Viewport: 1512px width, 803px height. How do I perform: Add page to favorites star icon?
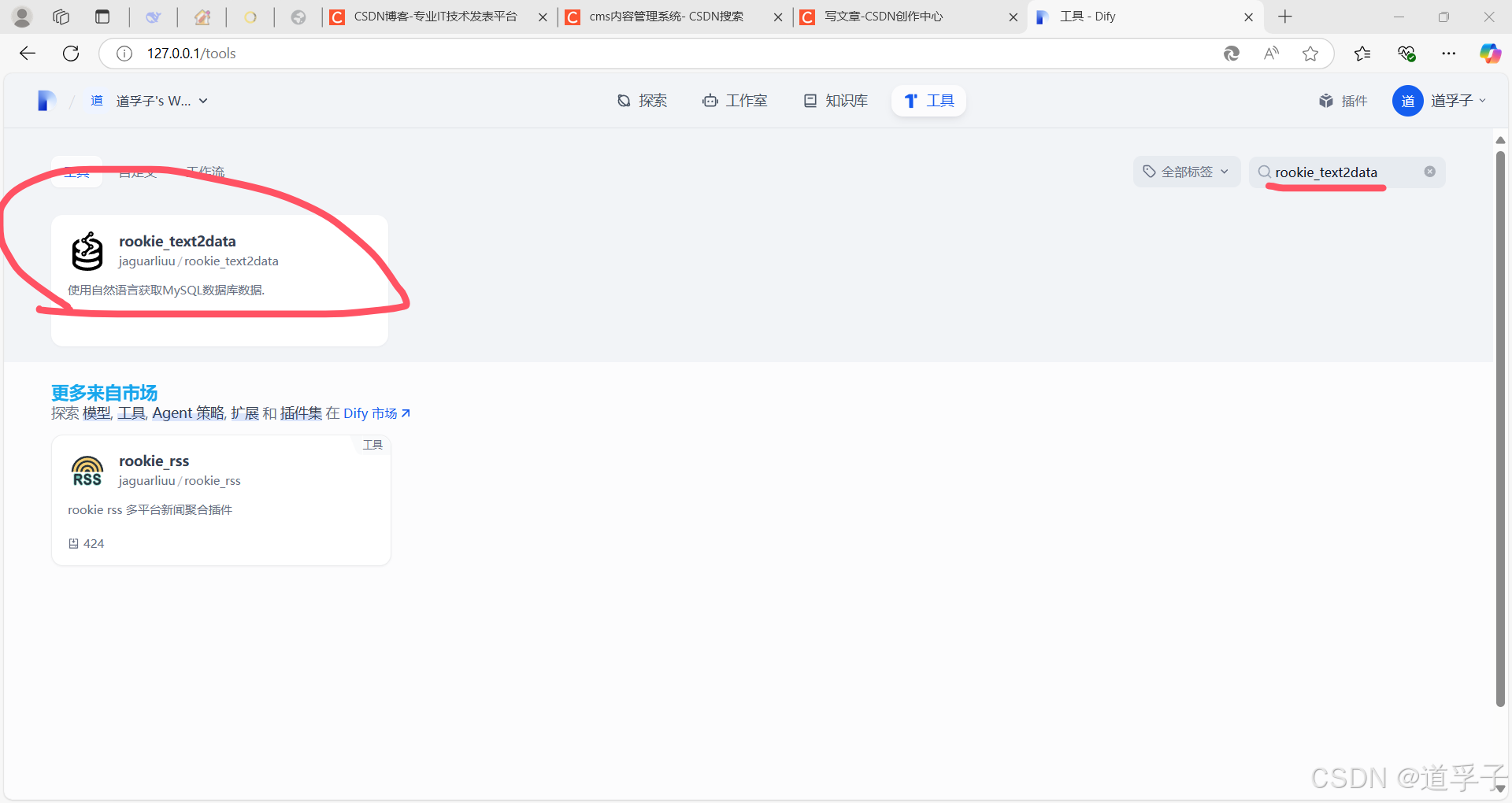pos(1310,54)
